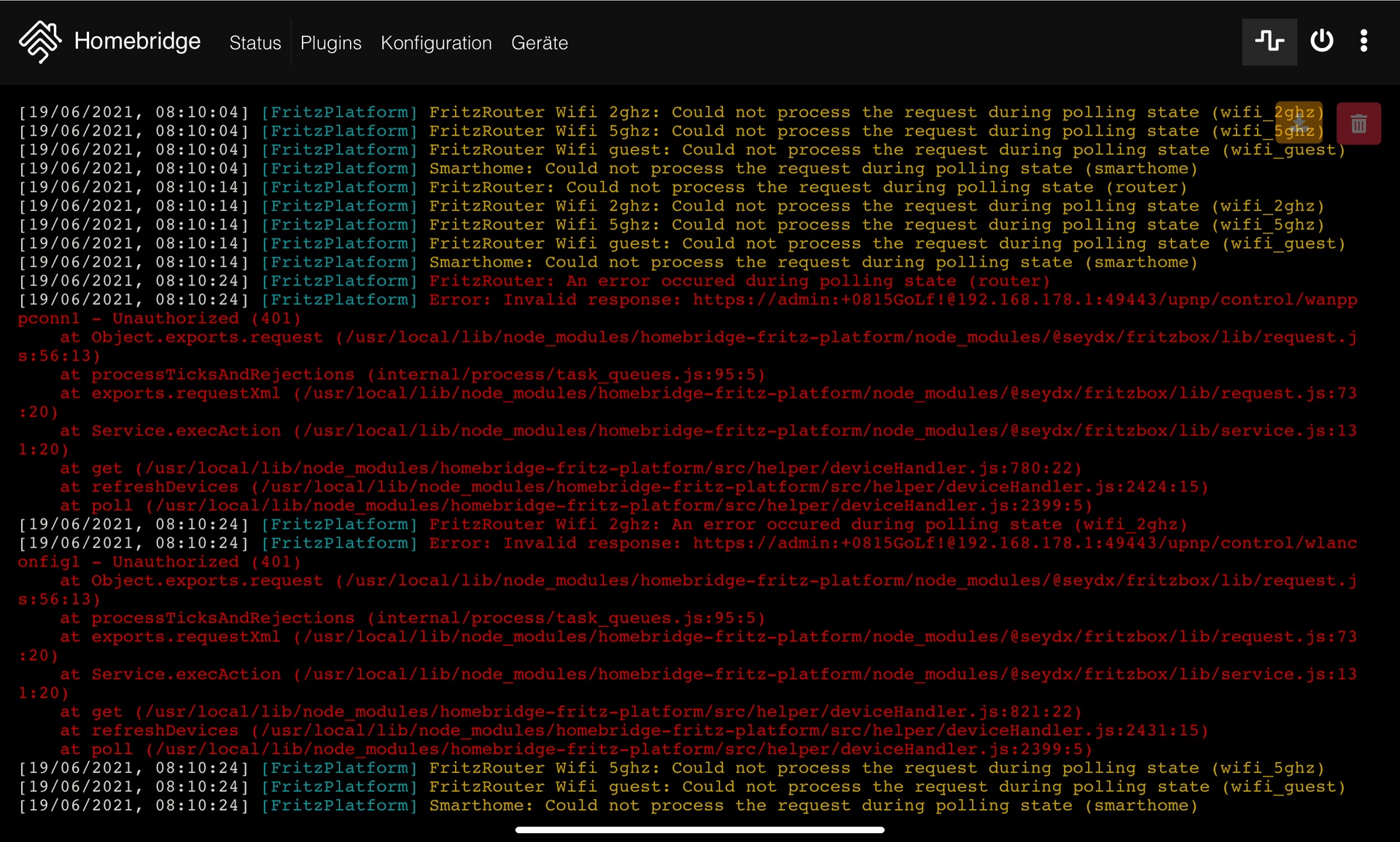Tap the home indicator bar at bottom

coord(699,830)
